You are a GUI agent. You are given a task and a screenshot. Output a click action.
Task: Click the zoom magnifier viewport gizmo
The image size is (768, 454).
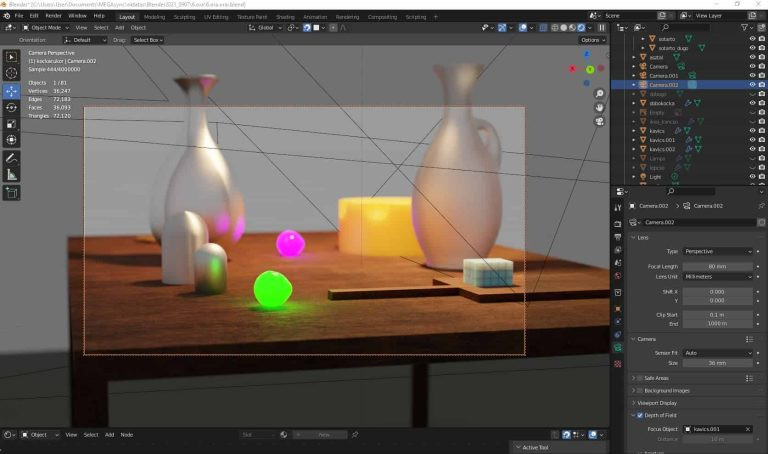pyautogui.click(x=599, y=94)
